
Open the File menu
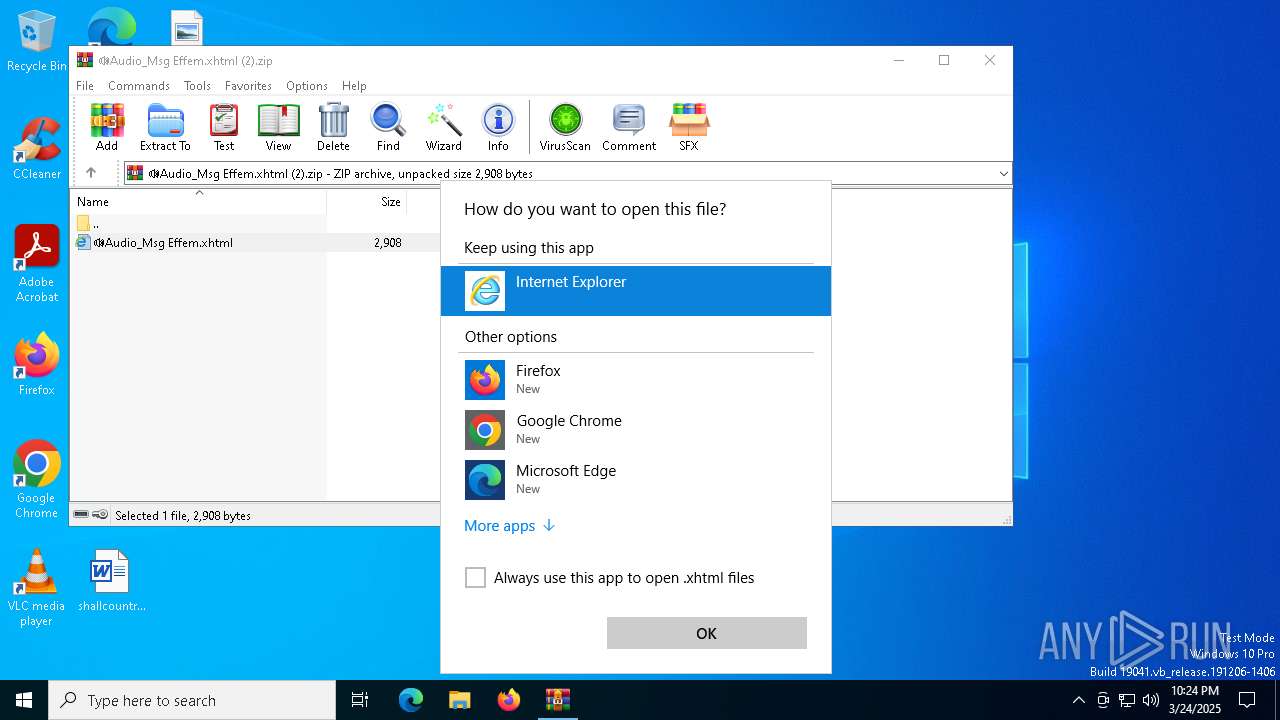click(85, 86)
